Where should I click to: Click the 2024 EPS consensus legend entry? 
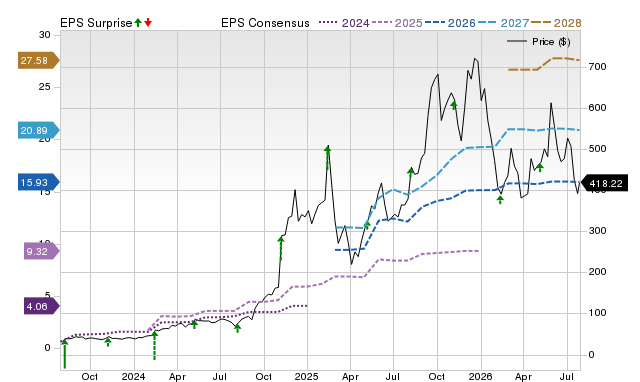344,23
